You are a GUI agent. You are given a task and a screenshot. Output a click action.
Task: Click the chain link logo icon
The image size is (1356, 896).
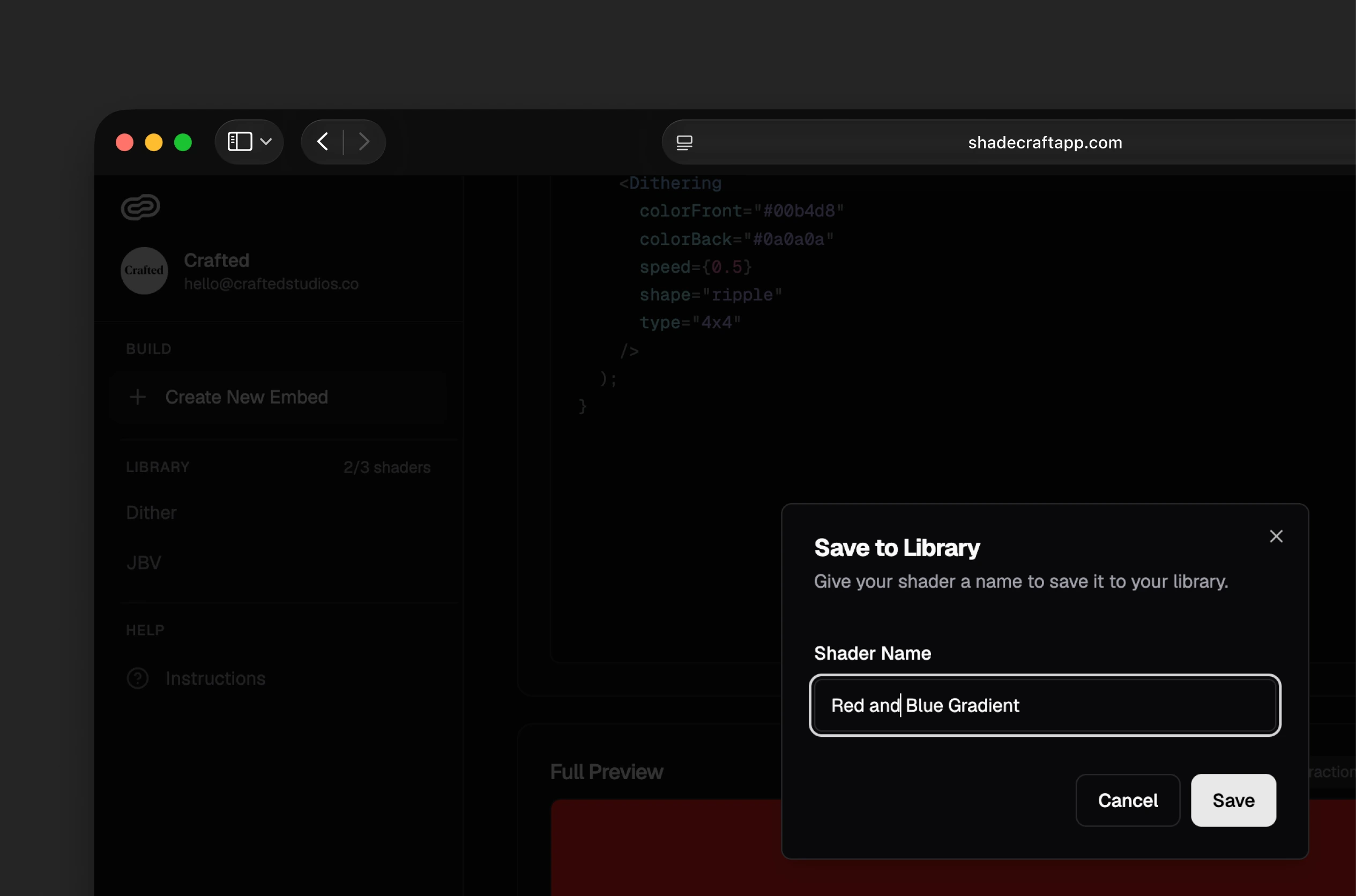(139, 207)
